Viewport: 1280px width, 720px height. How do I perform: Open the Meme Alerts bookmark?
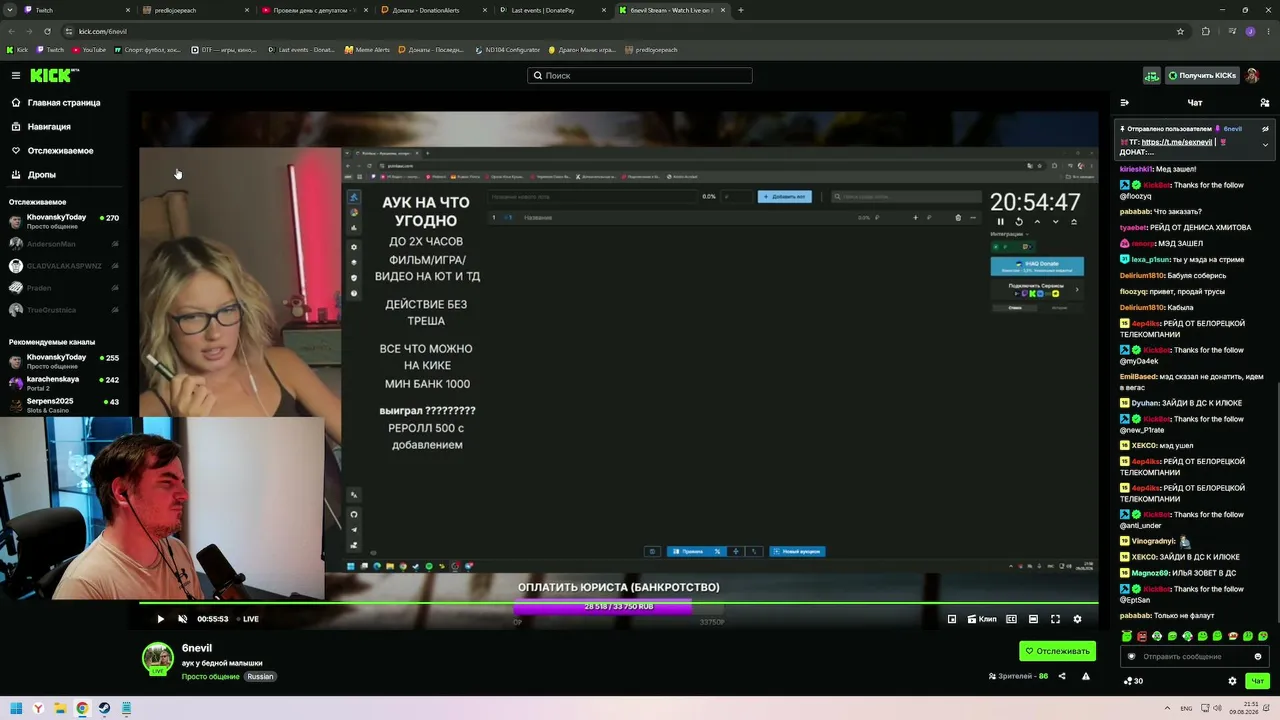coord(367,50)
